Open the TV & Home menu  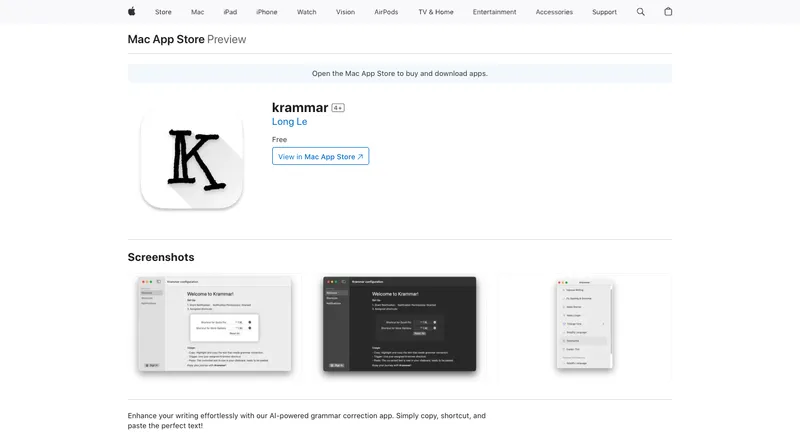tap(435, 12)
